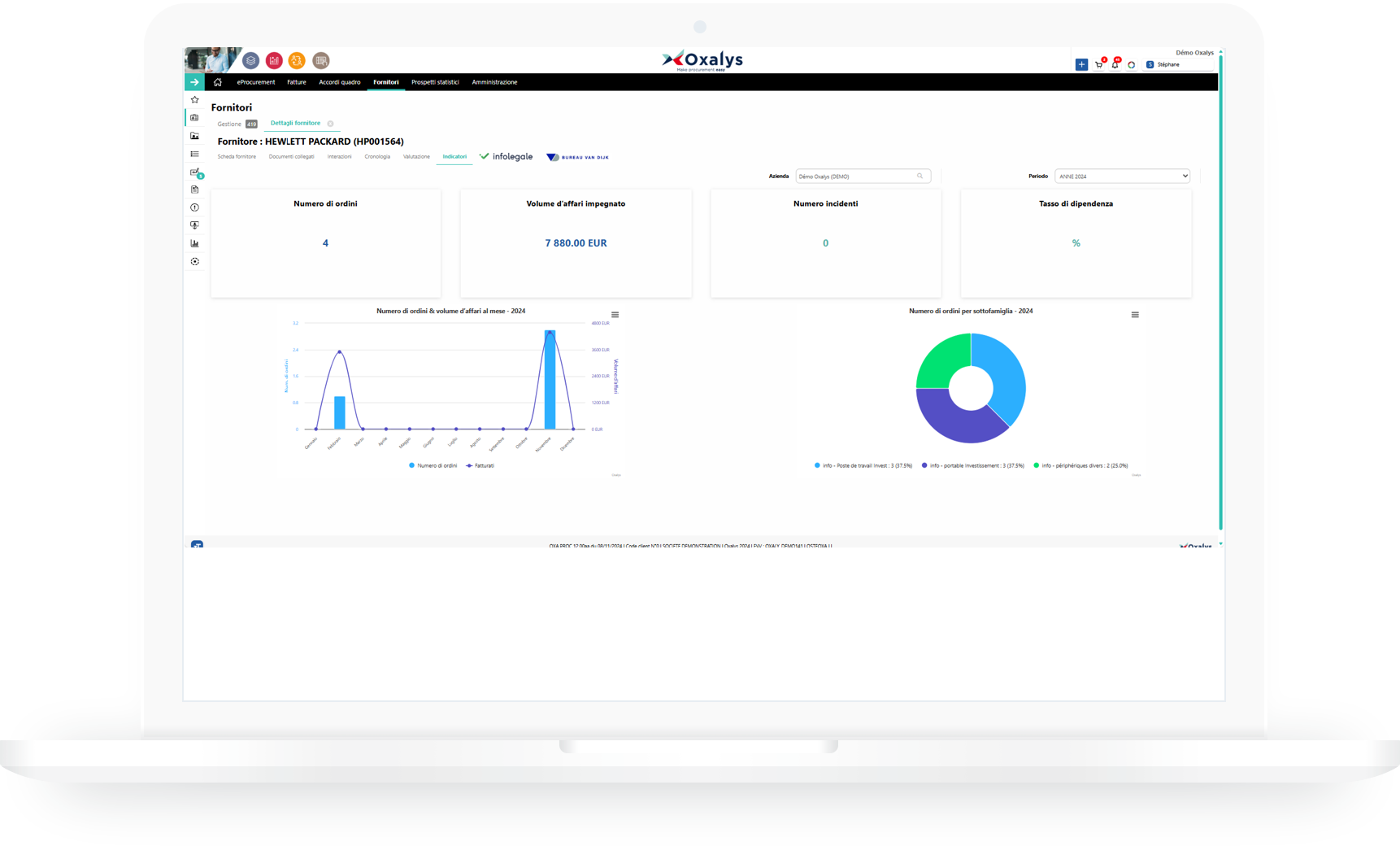Click the Azienda search input field
Screen dimensions: 1400x846
(863, 177)
